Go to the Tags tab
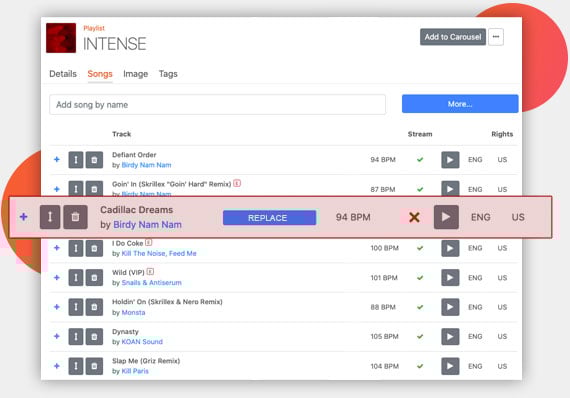Image resolution: width=570 pixels, height=398 pixels. (168, 74)
